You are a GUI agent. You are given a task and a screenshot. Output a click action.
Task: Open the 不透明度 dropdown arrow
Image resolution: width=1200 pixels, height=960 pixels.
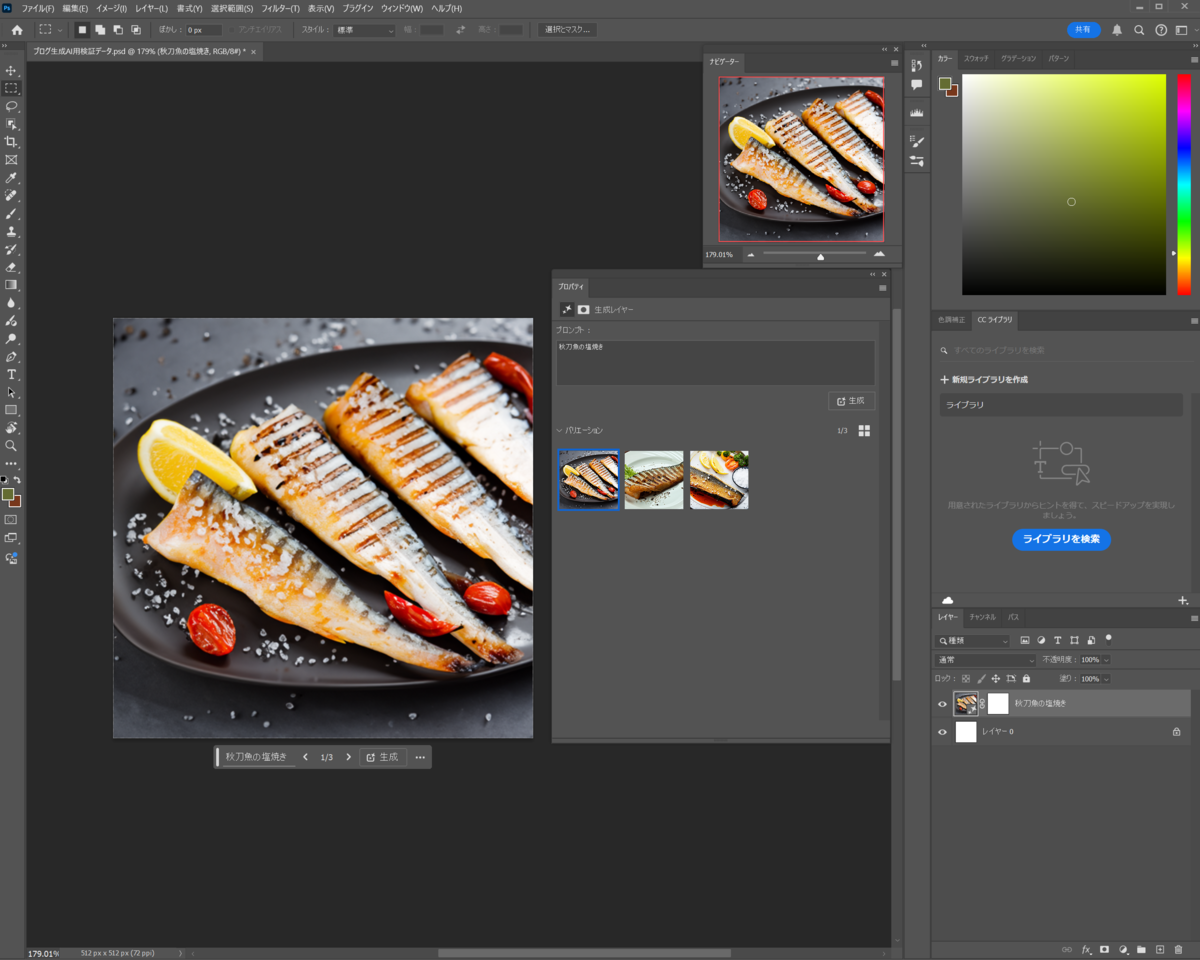coord(1106,660)
